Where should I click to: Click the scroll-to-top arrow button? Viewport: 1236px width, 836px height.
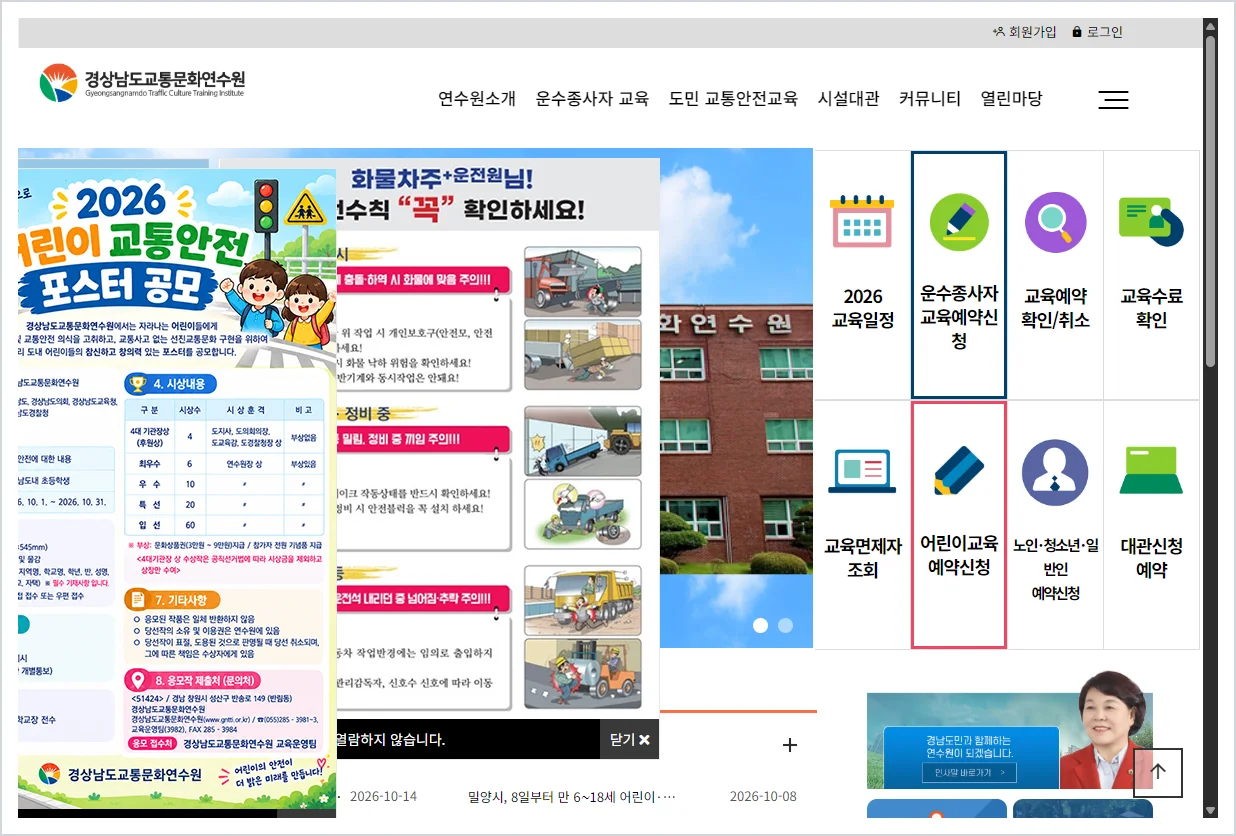coord(1158,772)
